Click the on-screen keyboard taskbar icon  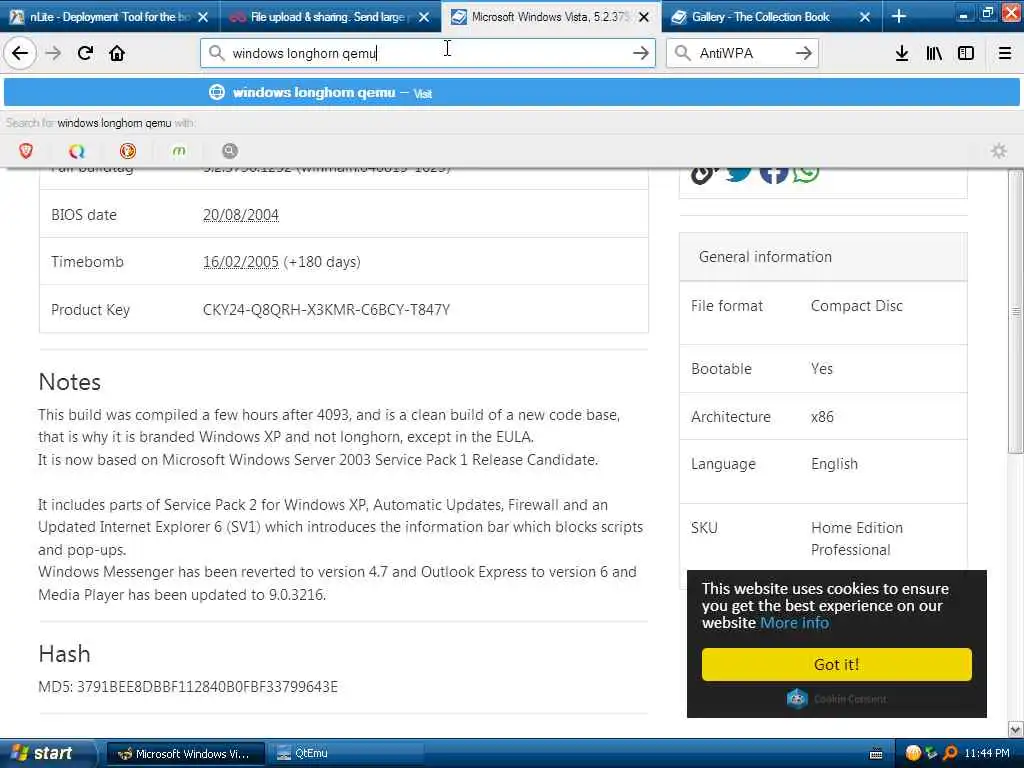click(x=876, y=754)
